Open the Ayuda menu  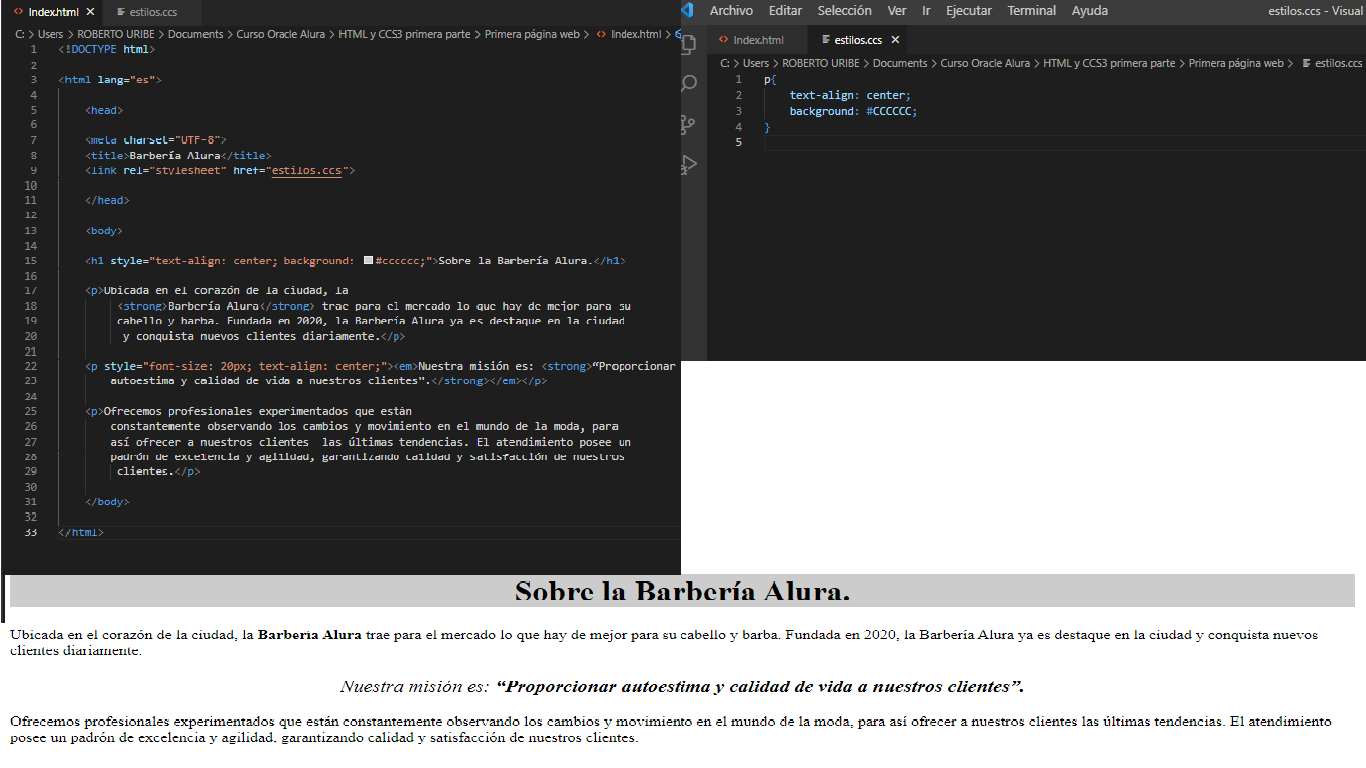tap(1090, 10)
